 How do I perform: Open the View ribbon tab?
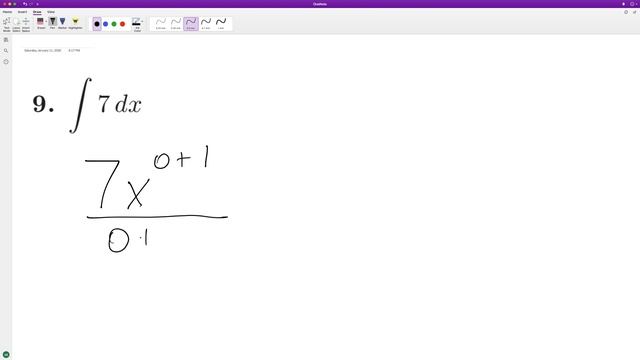click(x=51, y=12)
